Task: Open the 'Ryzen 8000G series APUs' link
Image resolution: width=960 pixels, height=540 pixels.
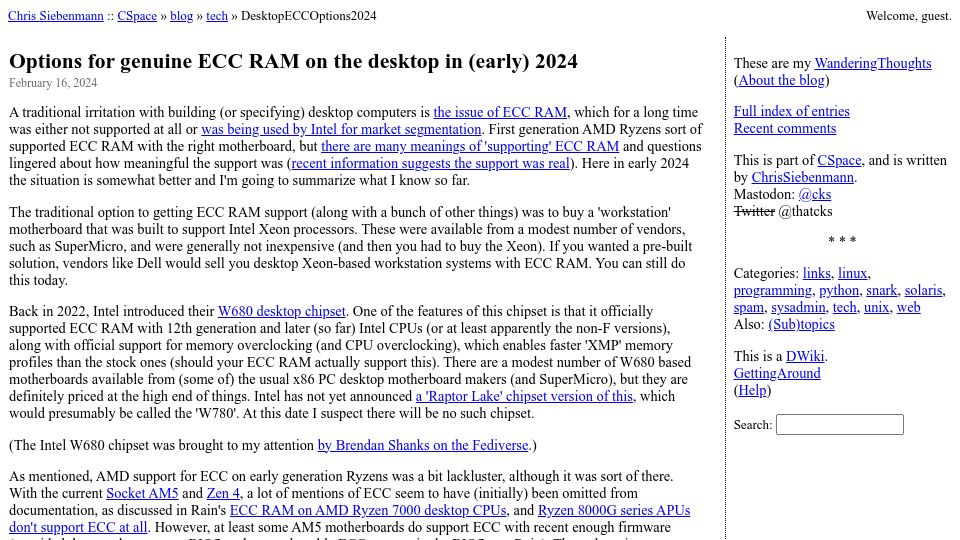Action: [x=613, y=510]
